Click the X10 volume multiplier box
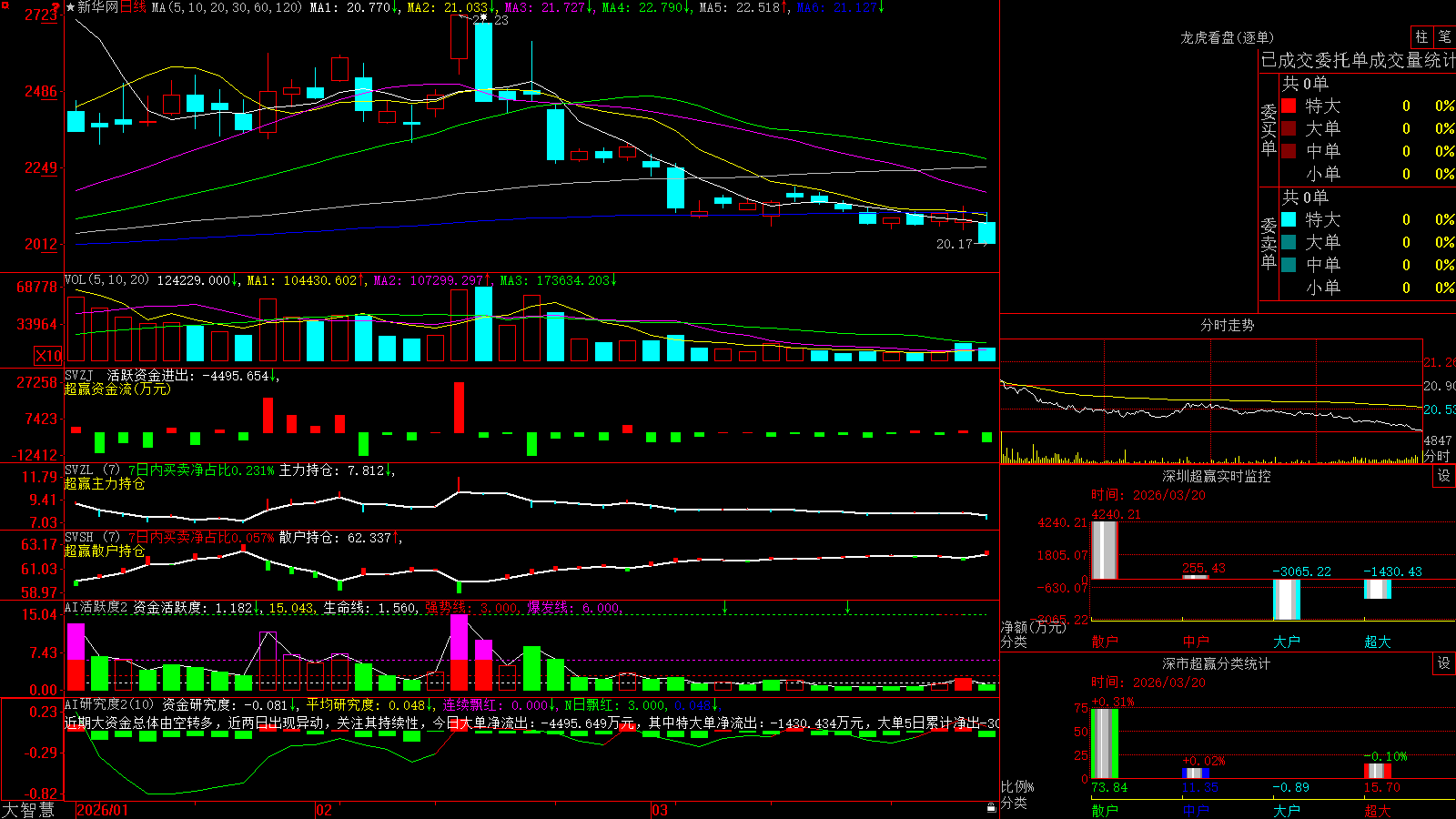 (x=48, y=356)
